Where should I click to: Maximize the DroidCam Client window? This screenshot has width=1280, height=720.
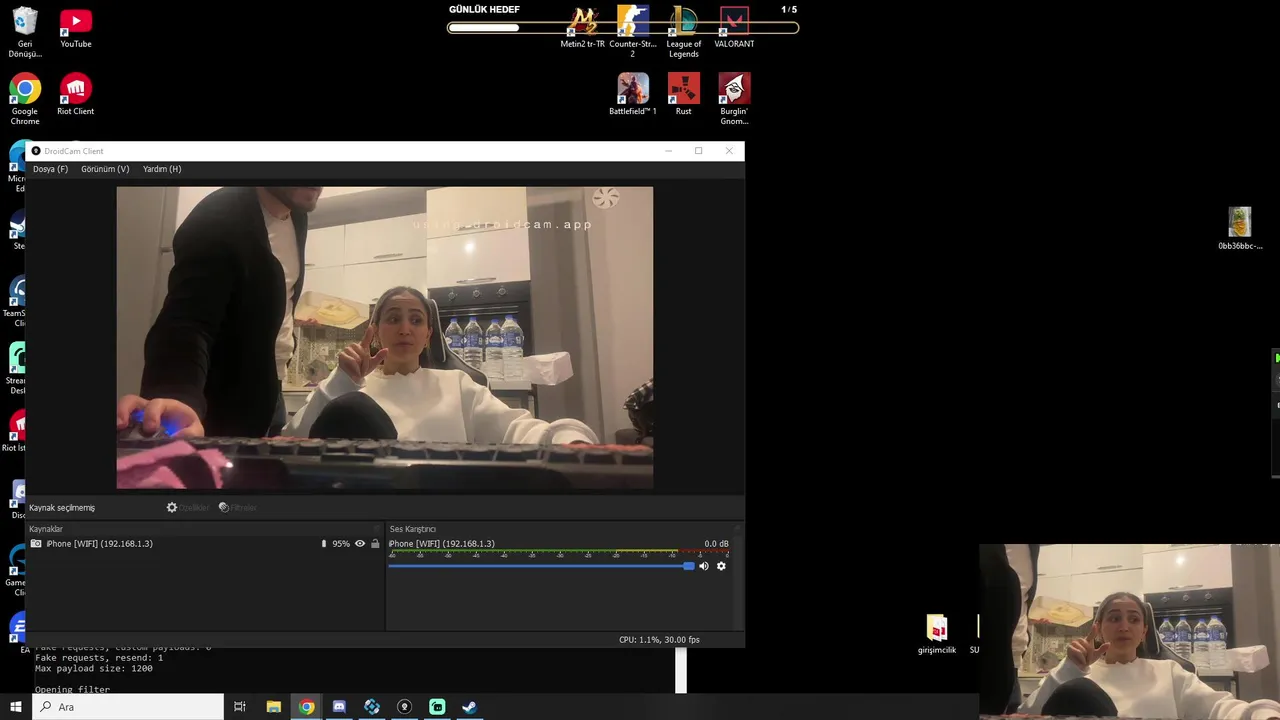(698, 151)
